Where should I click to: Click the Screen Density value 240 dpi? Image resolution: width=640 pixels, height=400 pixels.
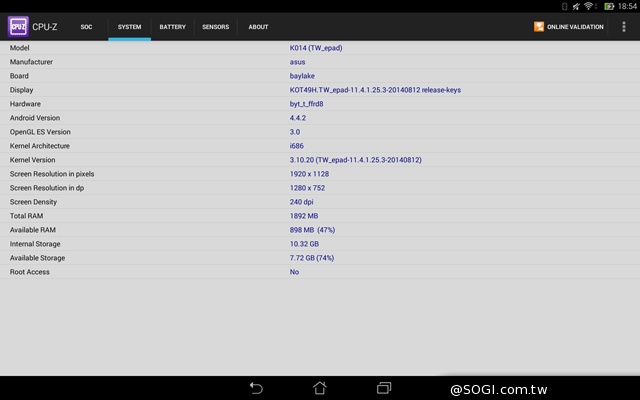click(302, 202)
